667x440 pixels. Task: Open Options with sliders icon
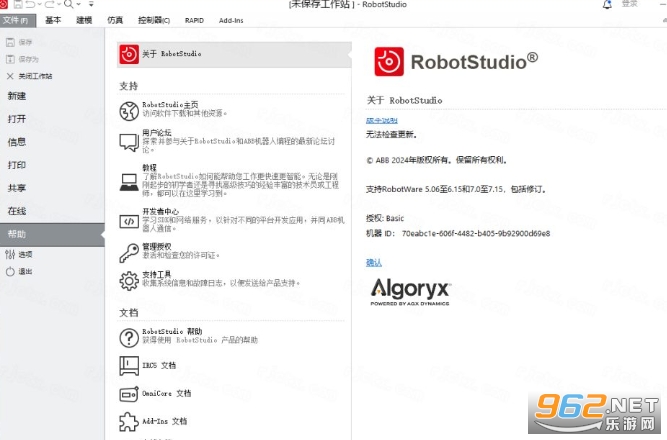tap(19, 254)
